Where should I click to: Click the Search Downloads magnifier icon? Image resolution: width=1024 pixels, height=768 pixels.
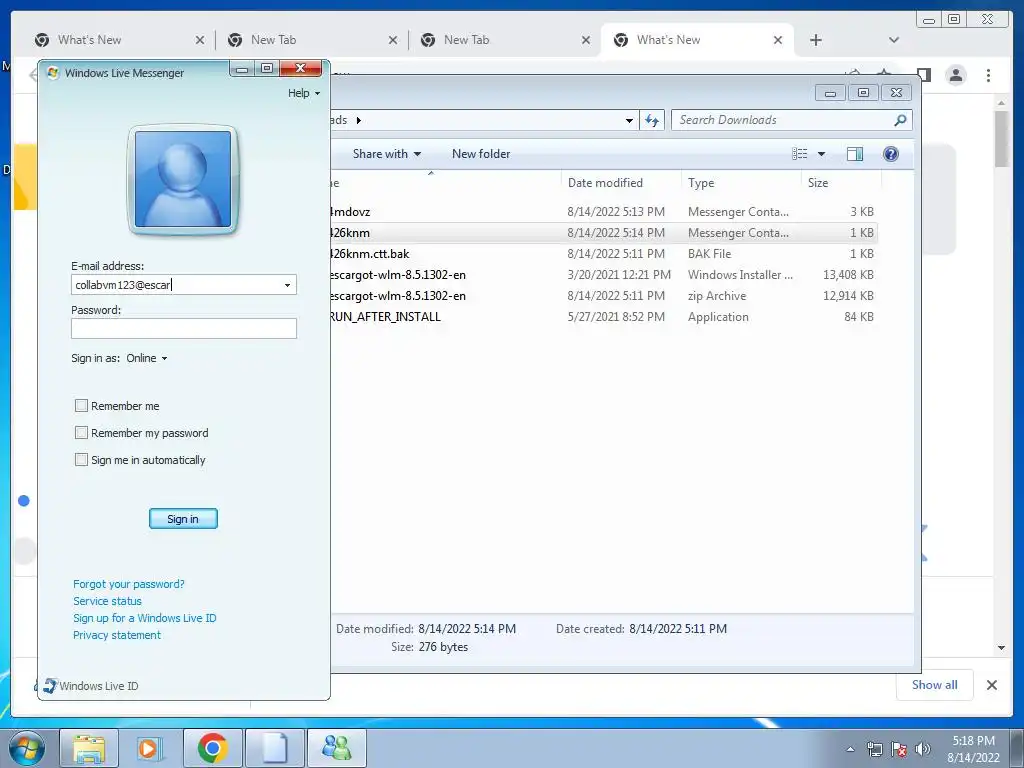[900, 120]
